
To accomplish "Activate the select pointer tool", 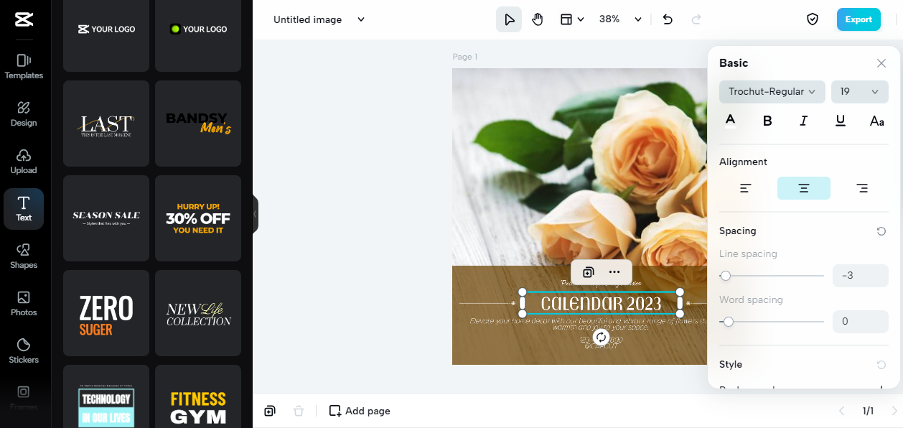I will (509, 20).
